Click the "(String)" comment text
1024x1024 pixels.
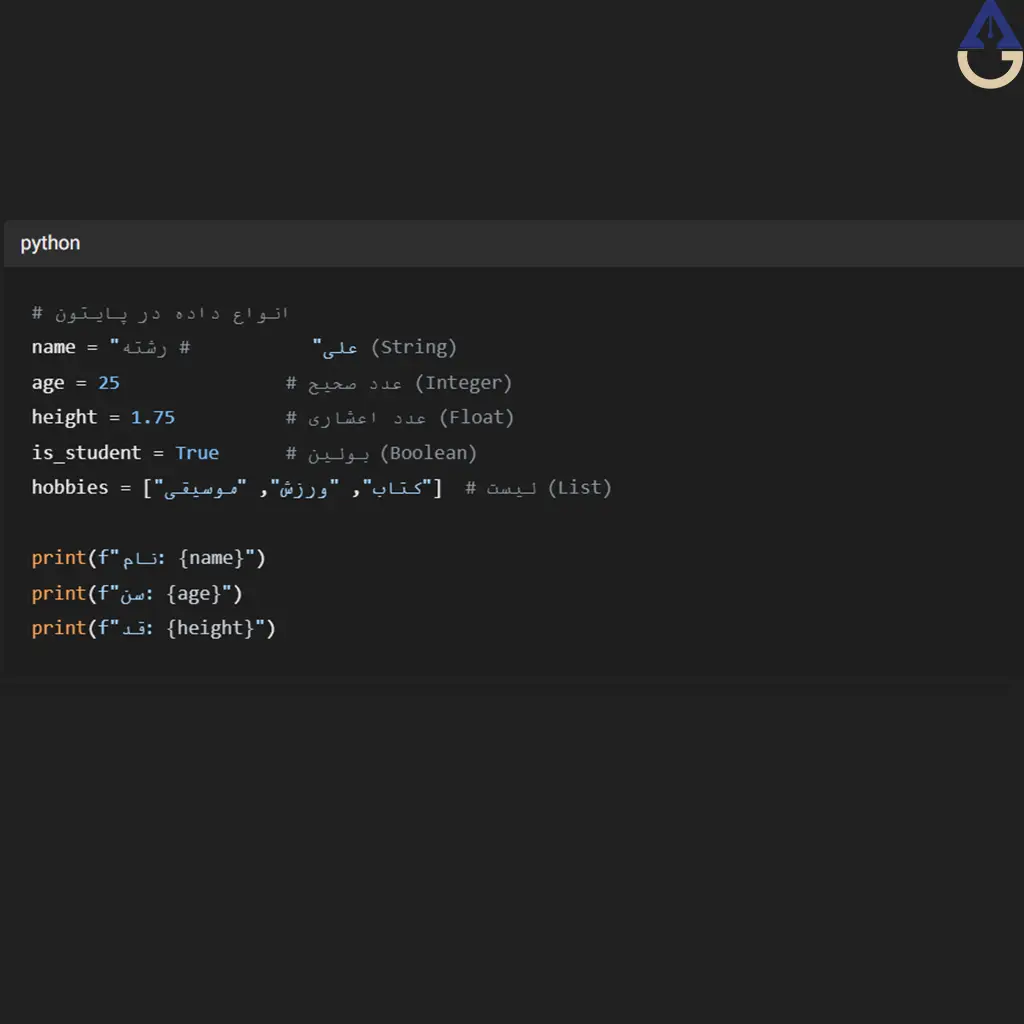414,347
